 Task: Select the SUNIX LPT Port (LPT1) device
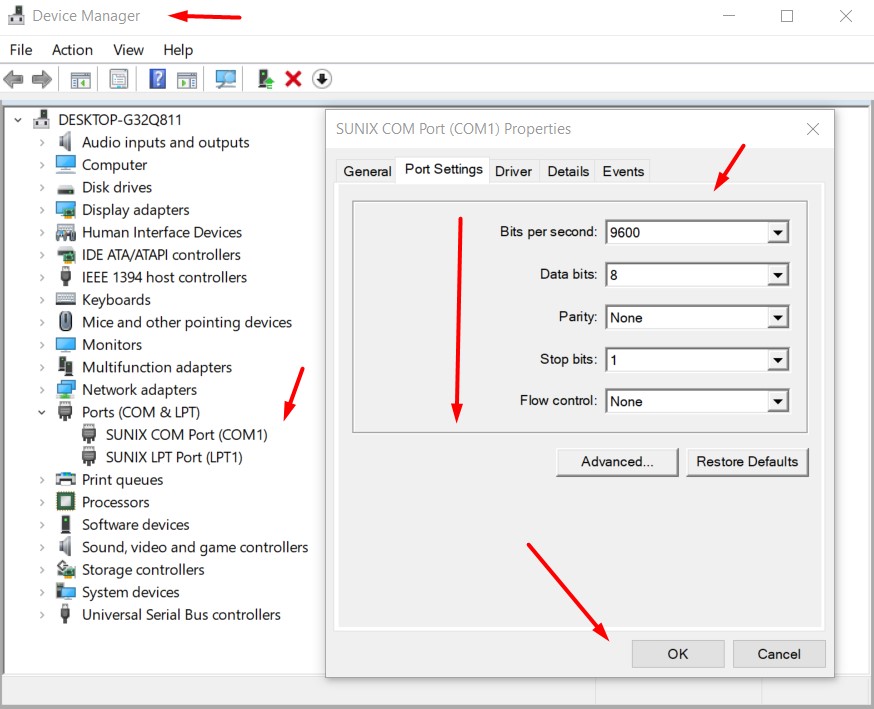point(174,457)
